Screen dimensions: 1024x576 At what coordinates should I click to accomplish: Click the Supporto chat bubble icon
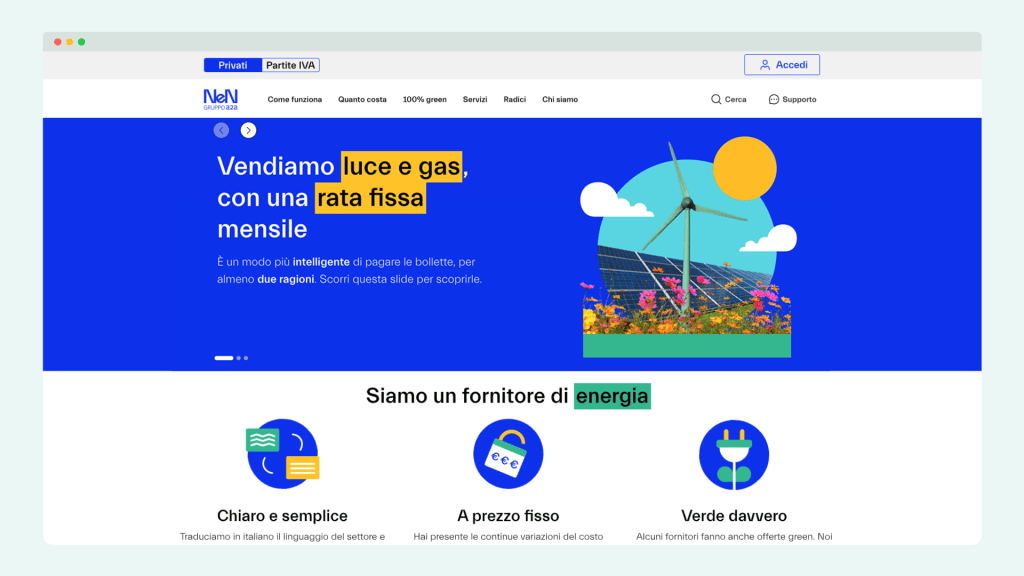[774, 100]
